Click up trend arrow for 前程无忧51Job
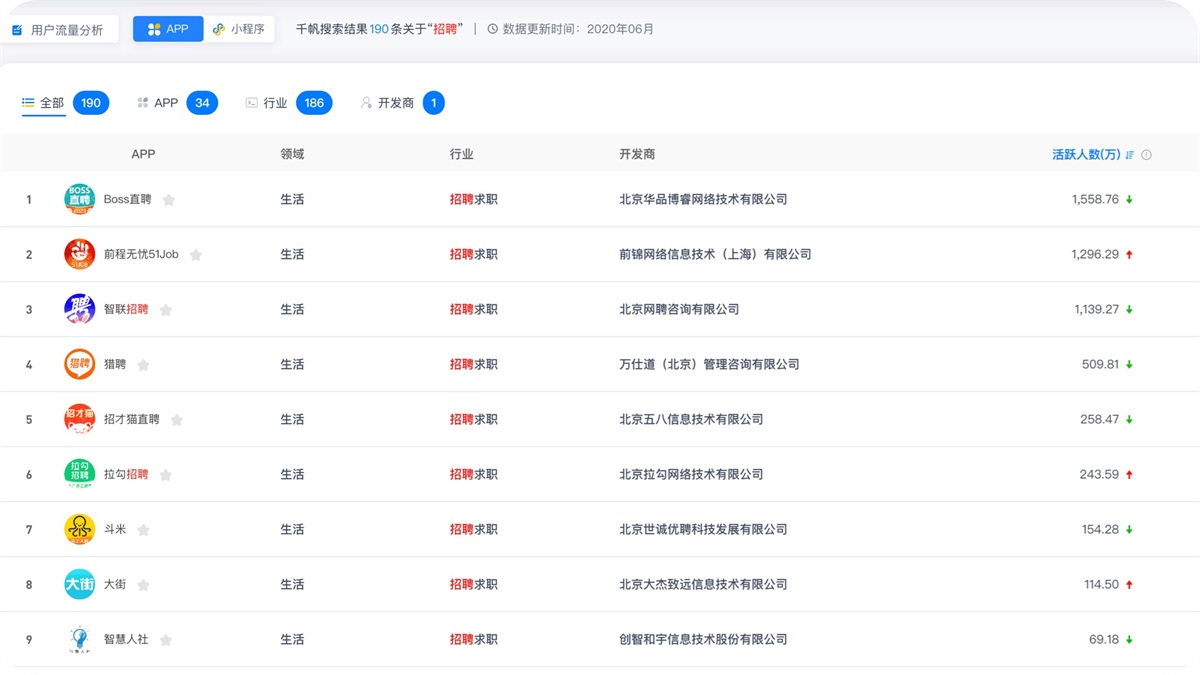 point(1129,255)
